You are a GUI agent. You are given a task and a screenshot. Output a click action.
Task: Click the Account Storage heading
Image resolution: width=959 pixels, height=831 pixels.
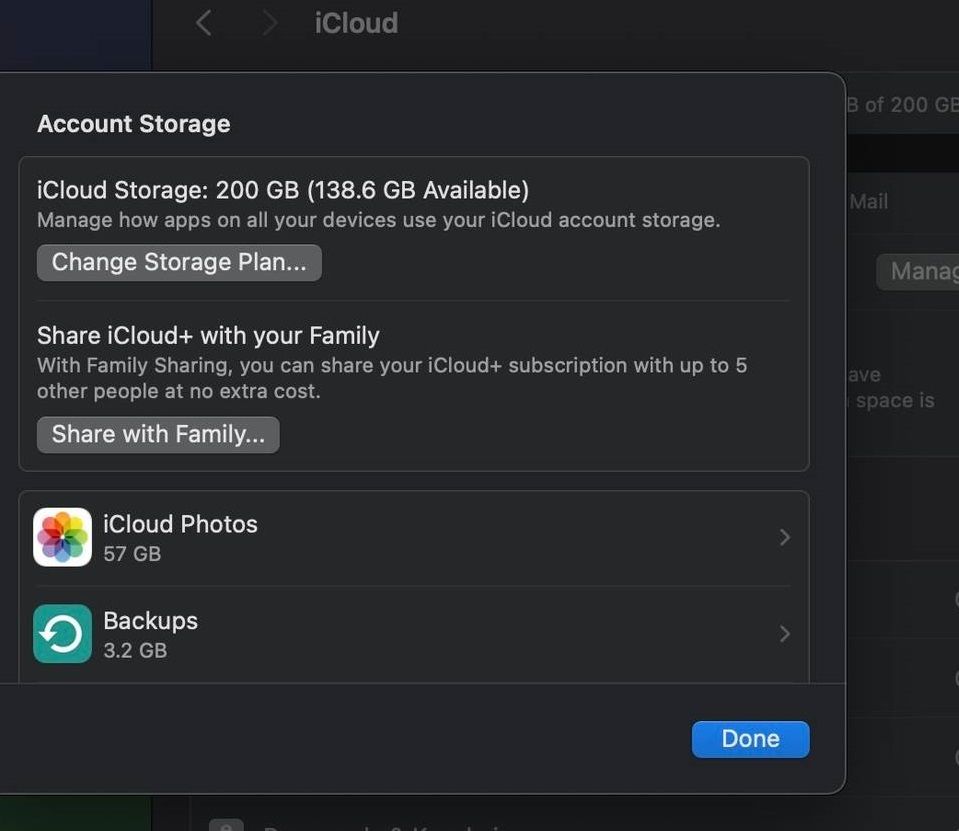(x=133, y=124)
